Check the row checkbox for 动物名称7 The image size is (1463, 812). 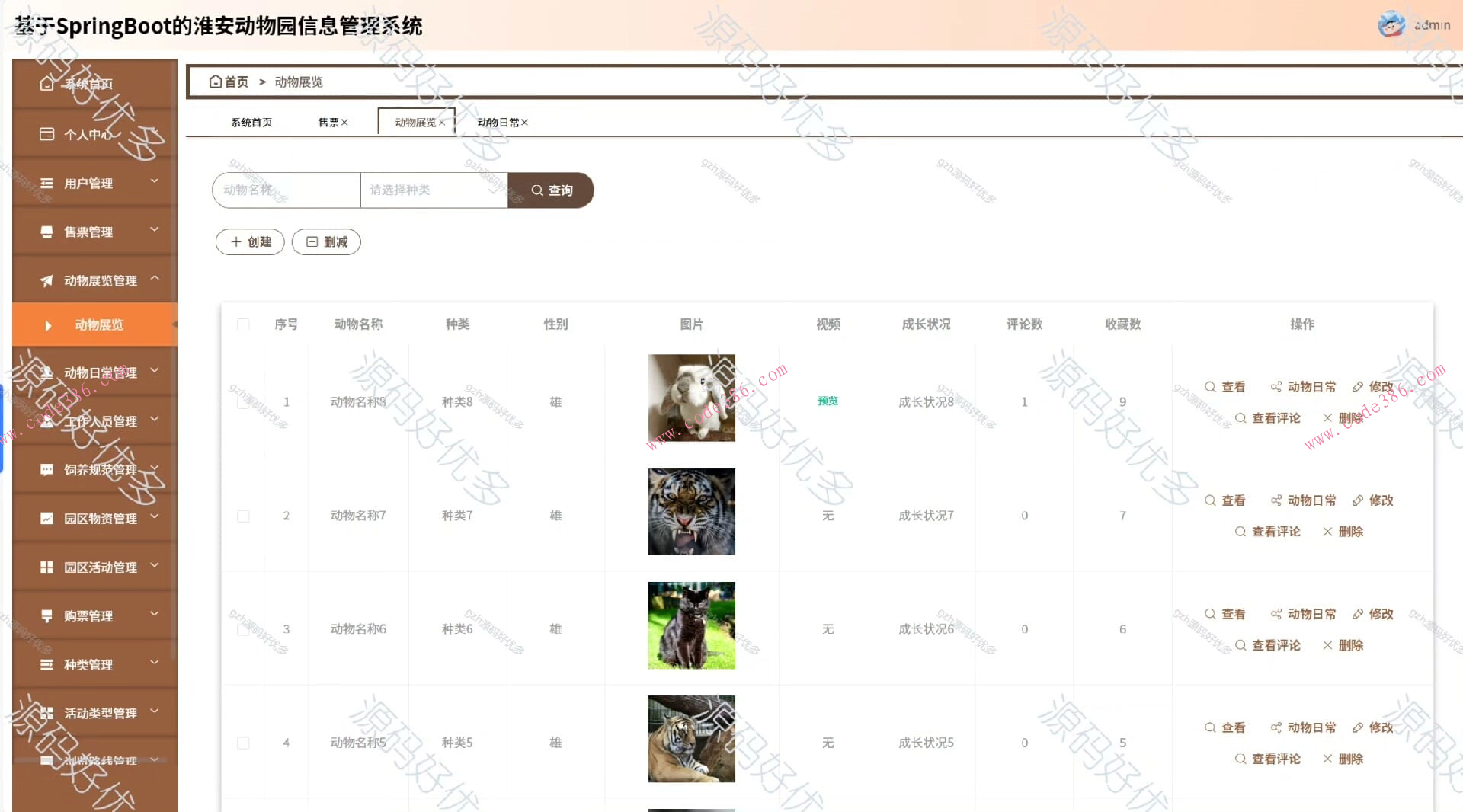pos(243,516)
